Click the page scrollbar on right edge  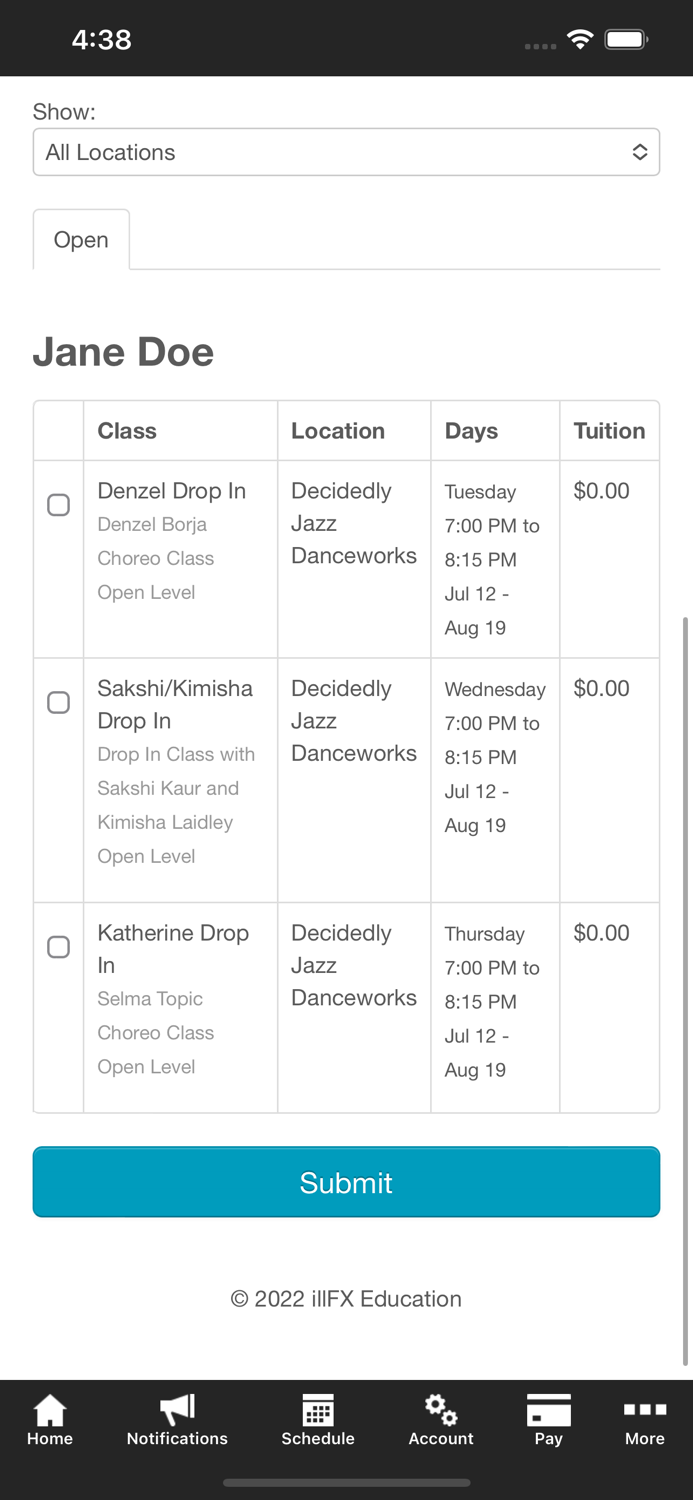(685, 990)
